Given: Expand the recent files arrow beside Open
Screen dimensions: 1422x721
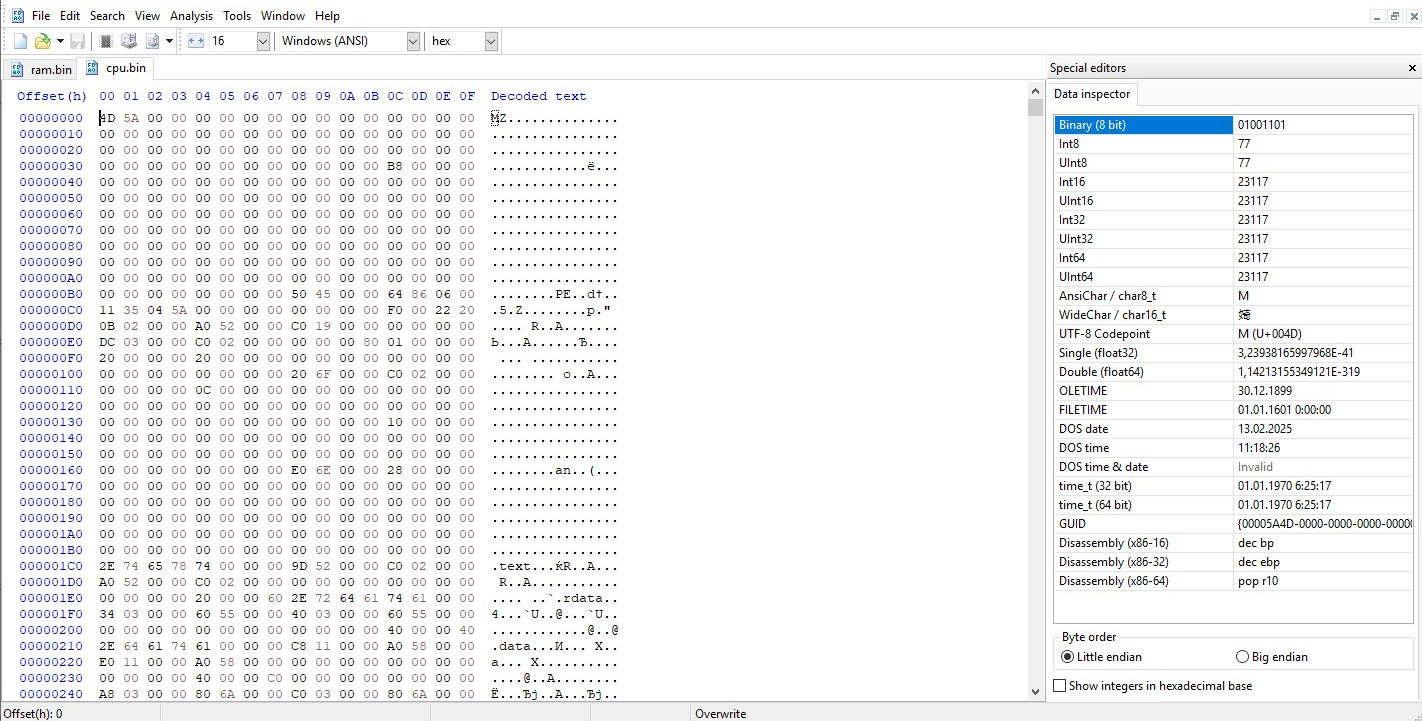Looking at the screenshot, I should pyautogui.click(x=60, y=41).
